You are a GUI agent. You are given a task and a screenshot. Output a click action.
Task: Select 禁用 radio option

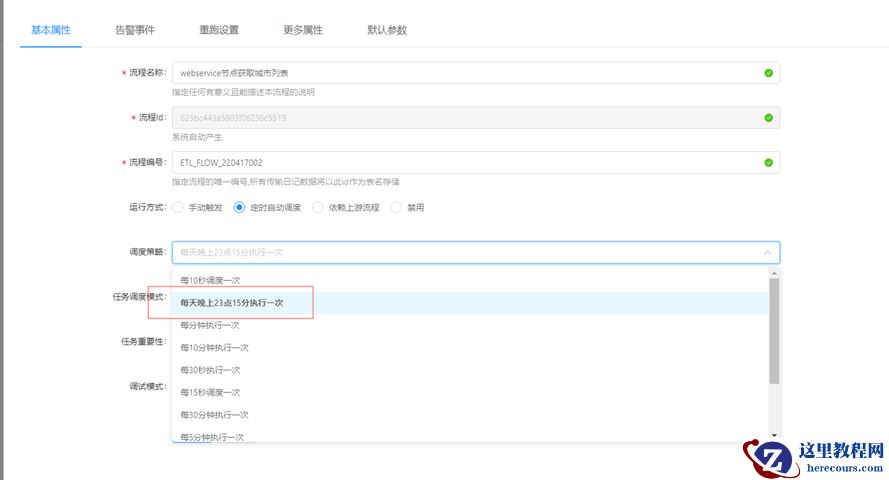pos(397,208)
